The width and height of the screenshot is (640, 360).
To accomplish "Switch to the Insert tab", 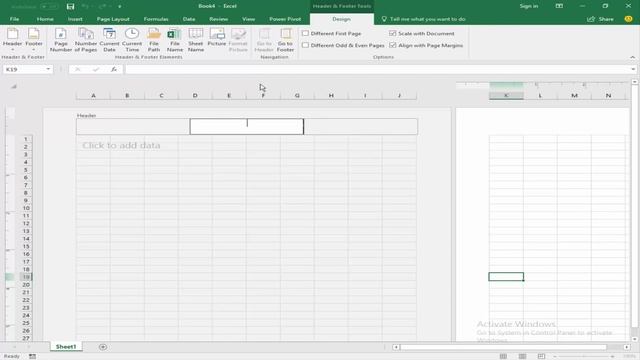I will (75, 19).
